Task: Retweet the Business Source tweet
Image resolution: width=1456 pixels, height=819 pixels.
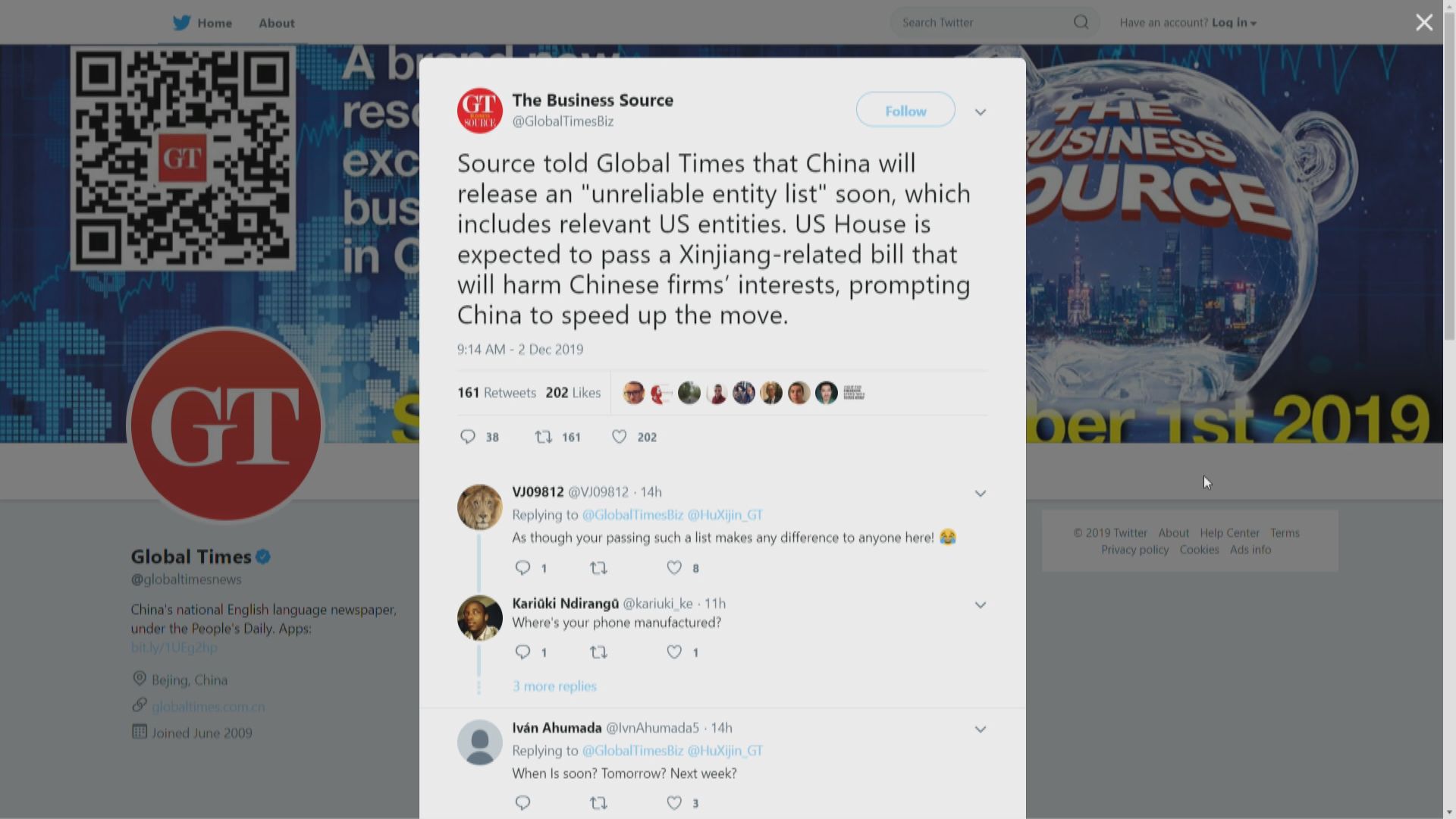Action: pyautogui.click(x=544, y=437)
